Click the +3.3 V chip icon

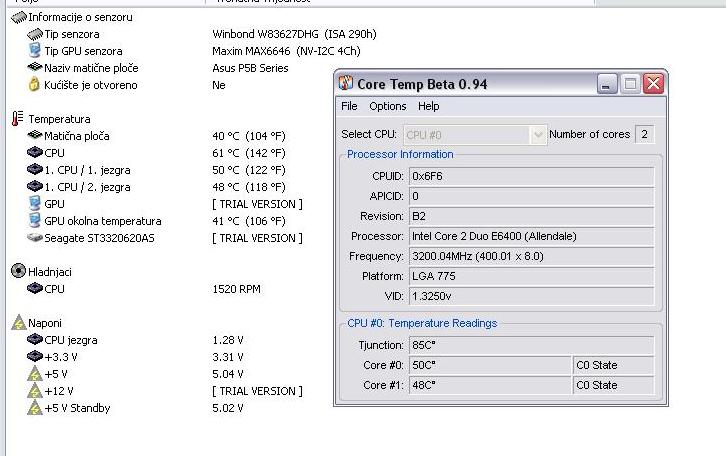click(x=35, y=356)
